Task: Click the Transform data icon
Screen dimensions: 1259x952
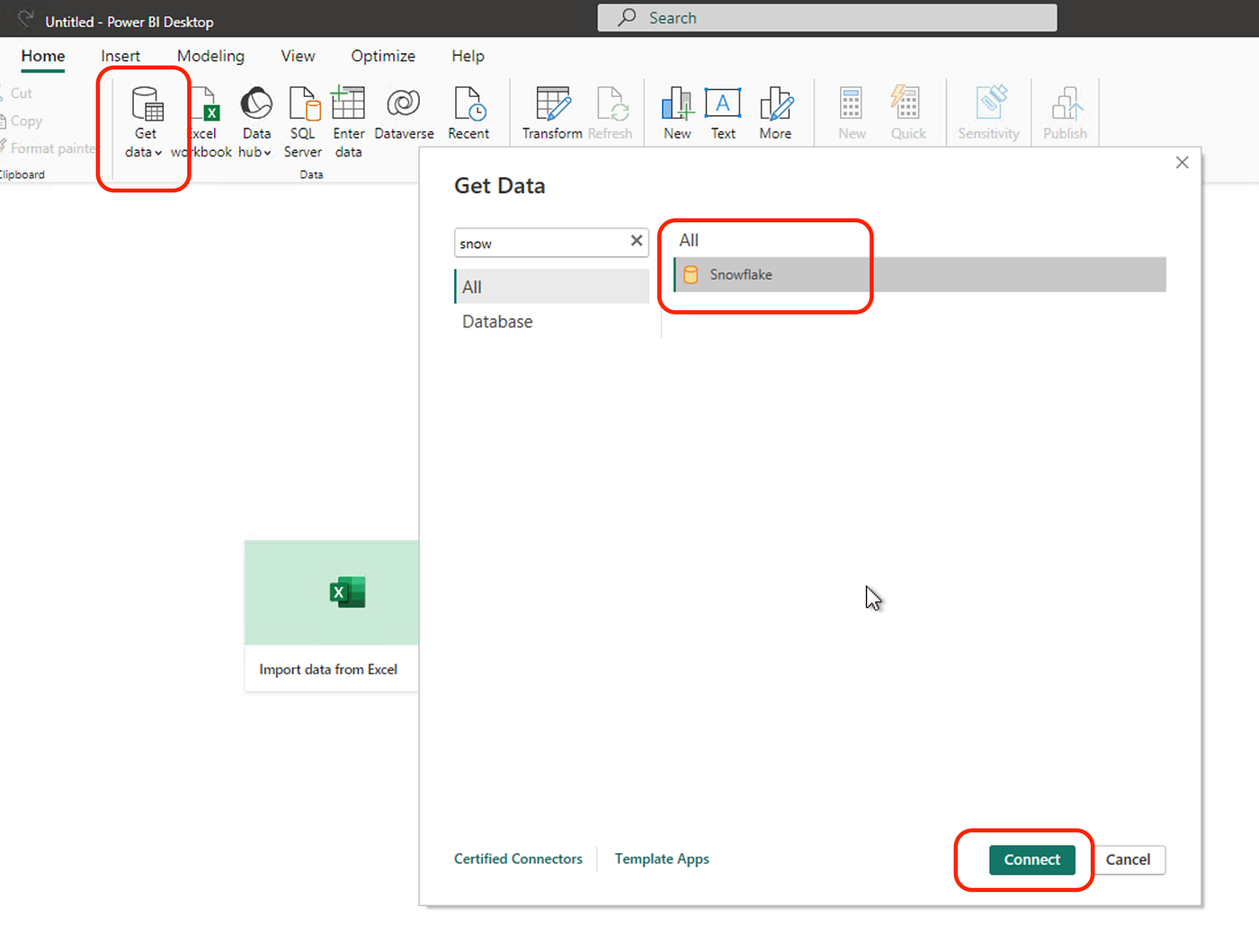Action: click(x=553, y=103)
